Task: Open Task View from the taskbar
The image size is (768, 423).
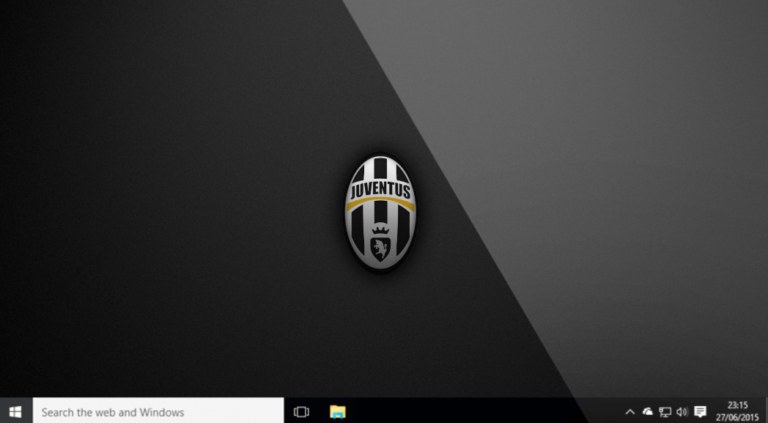Action: [301, 412]
